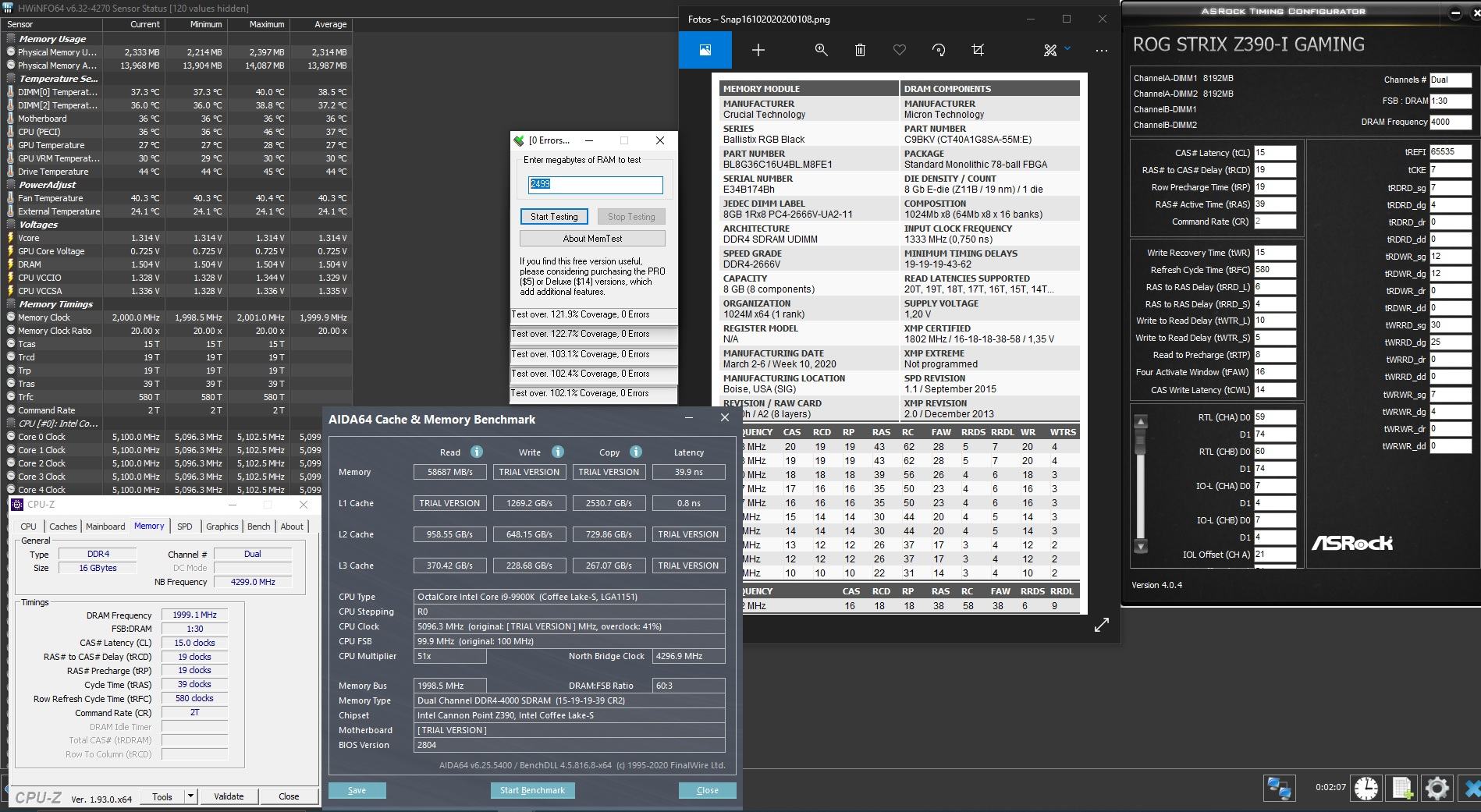Click the info icon next to Read

pos(477,452)
